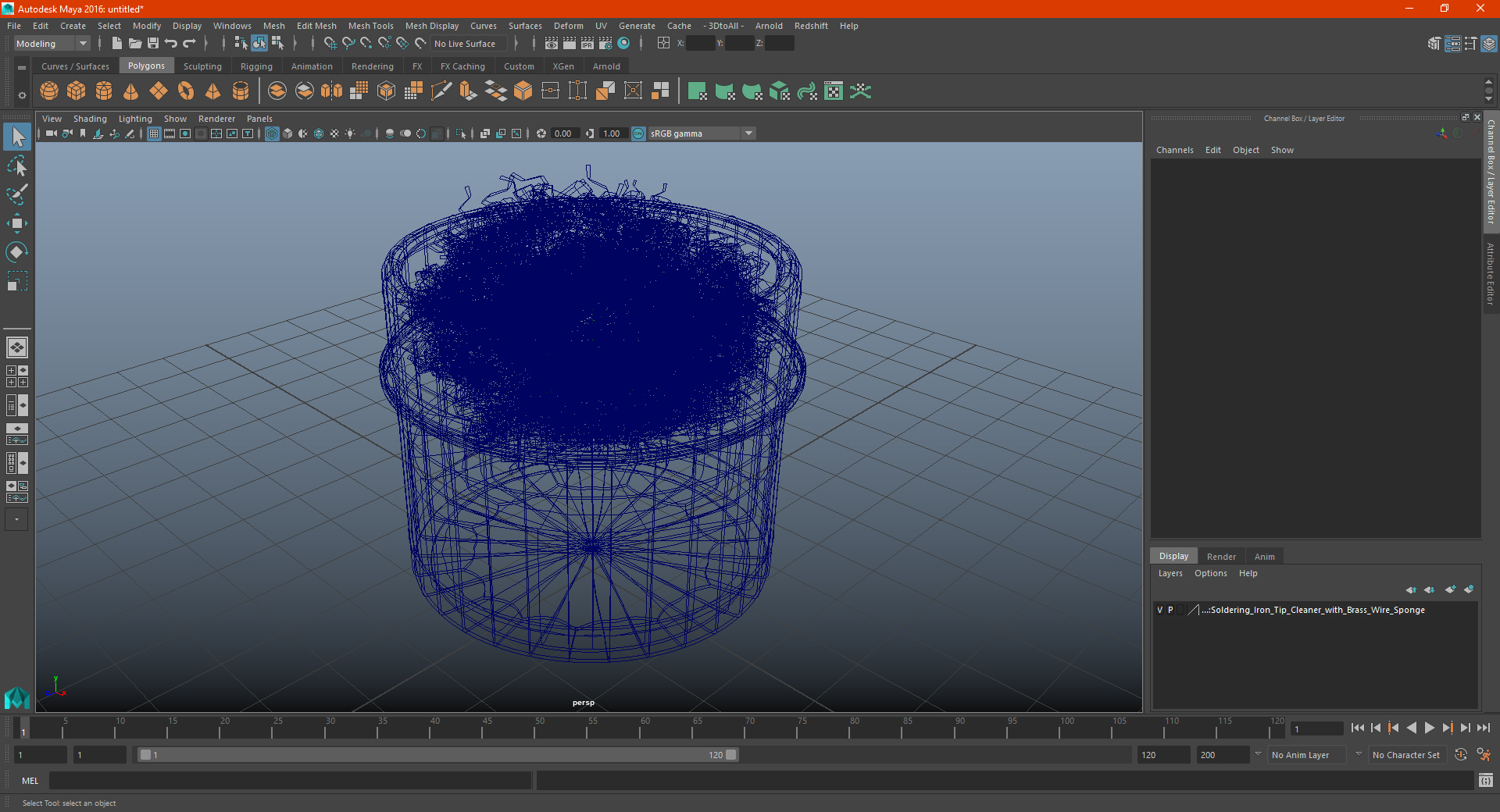
Task: Toggle textured display in viewport
Action: 334,134
